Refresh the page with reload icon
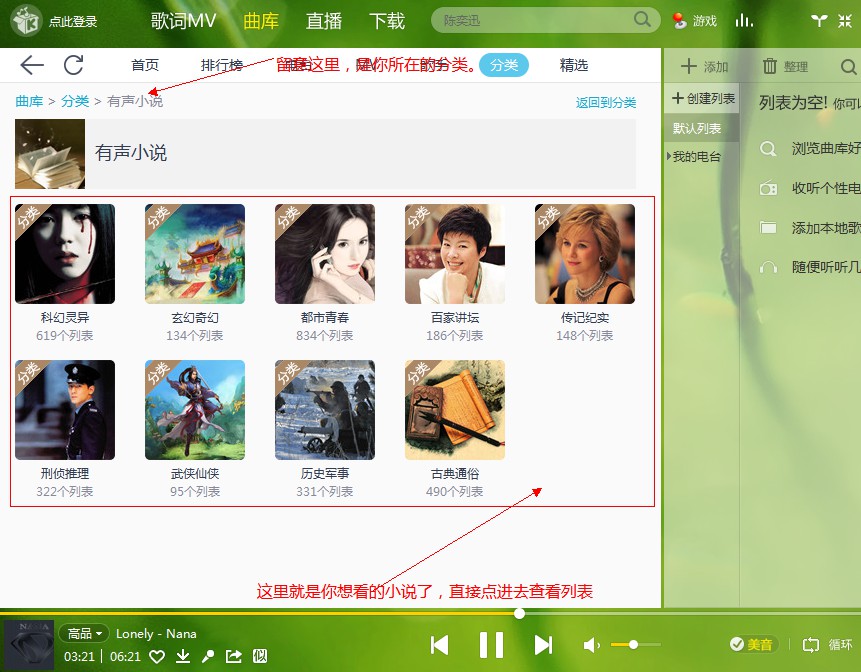861x672 pixels. [x=73, y=65]
